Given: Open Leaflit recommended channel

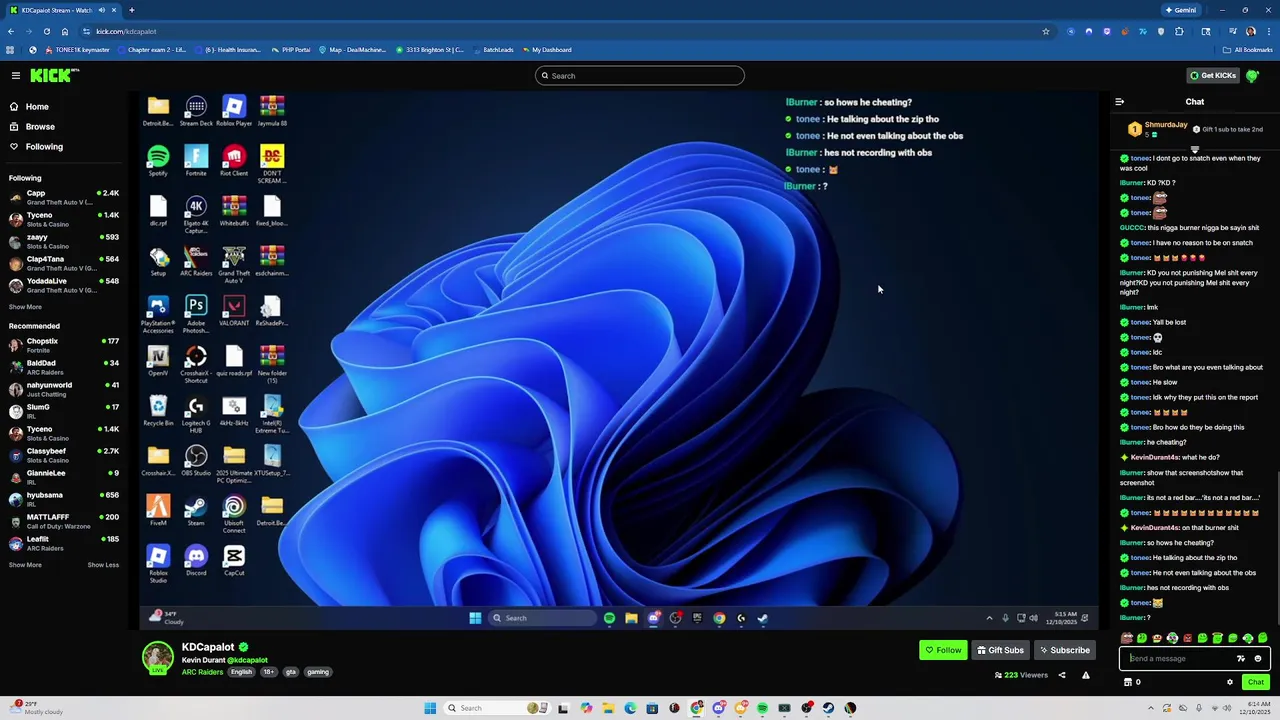Looking at the screenshot, I should pyautogui.click(x=64, y=543).
